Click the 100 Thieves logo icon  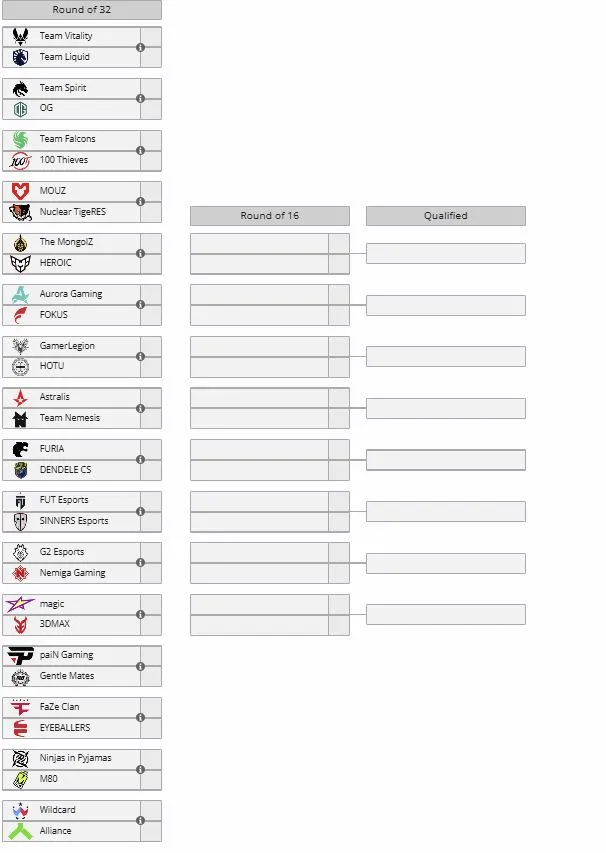[x=20, y=160]
